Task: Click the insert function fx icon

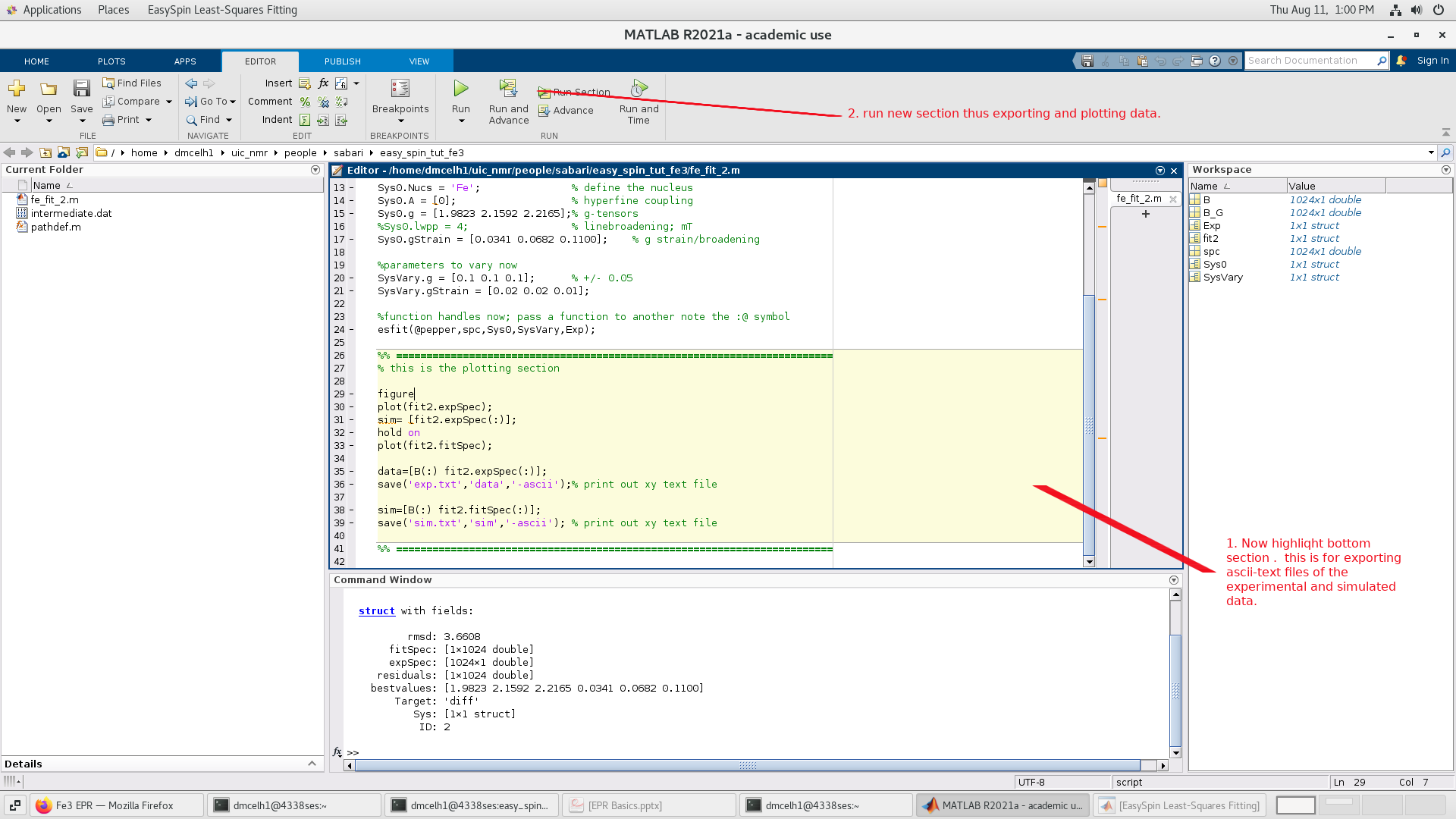Action: (324, 83)
